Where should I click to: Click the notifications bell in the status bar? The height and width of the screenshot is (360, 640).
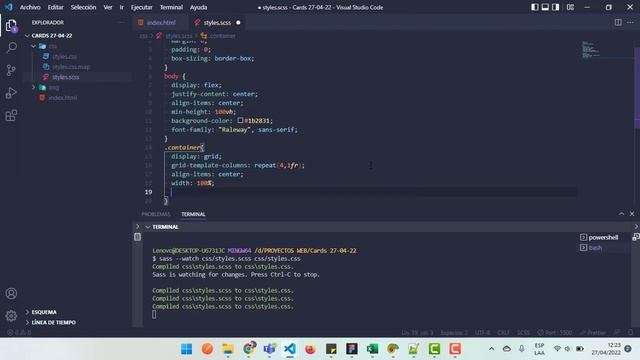click(x=630, y=333)
